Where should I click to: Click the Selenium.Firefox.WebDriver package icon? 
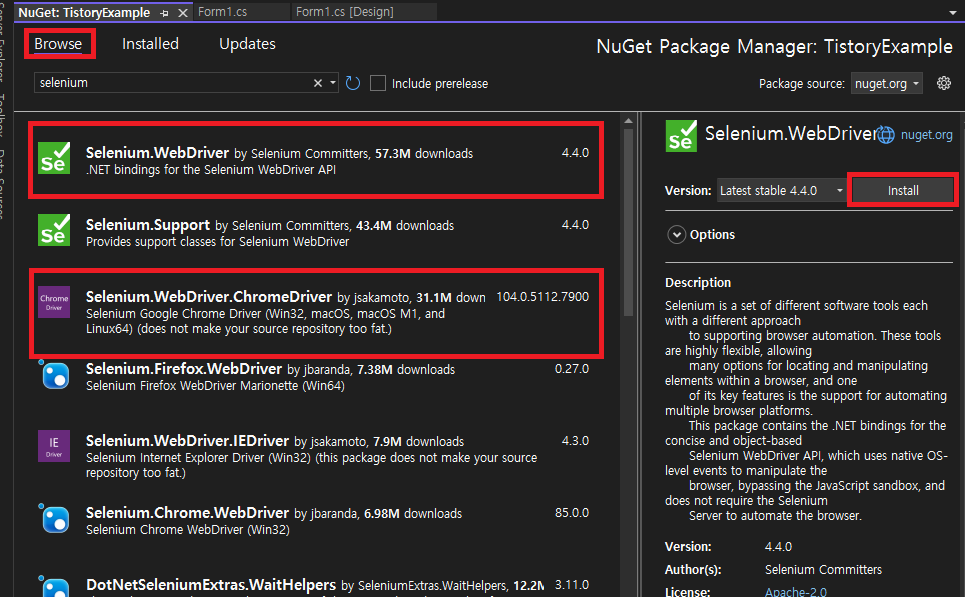(x=54, y=374)
